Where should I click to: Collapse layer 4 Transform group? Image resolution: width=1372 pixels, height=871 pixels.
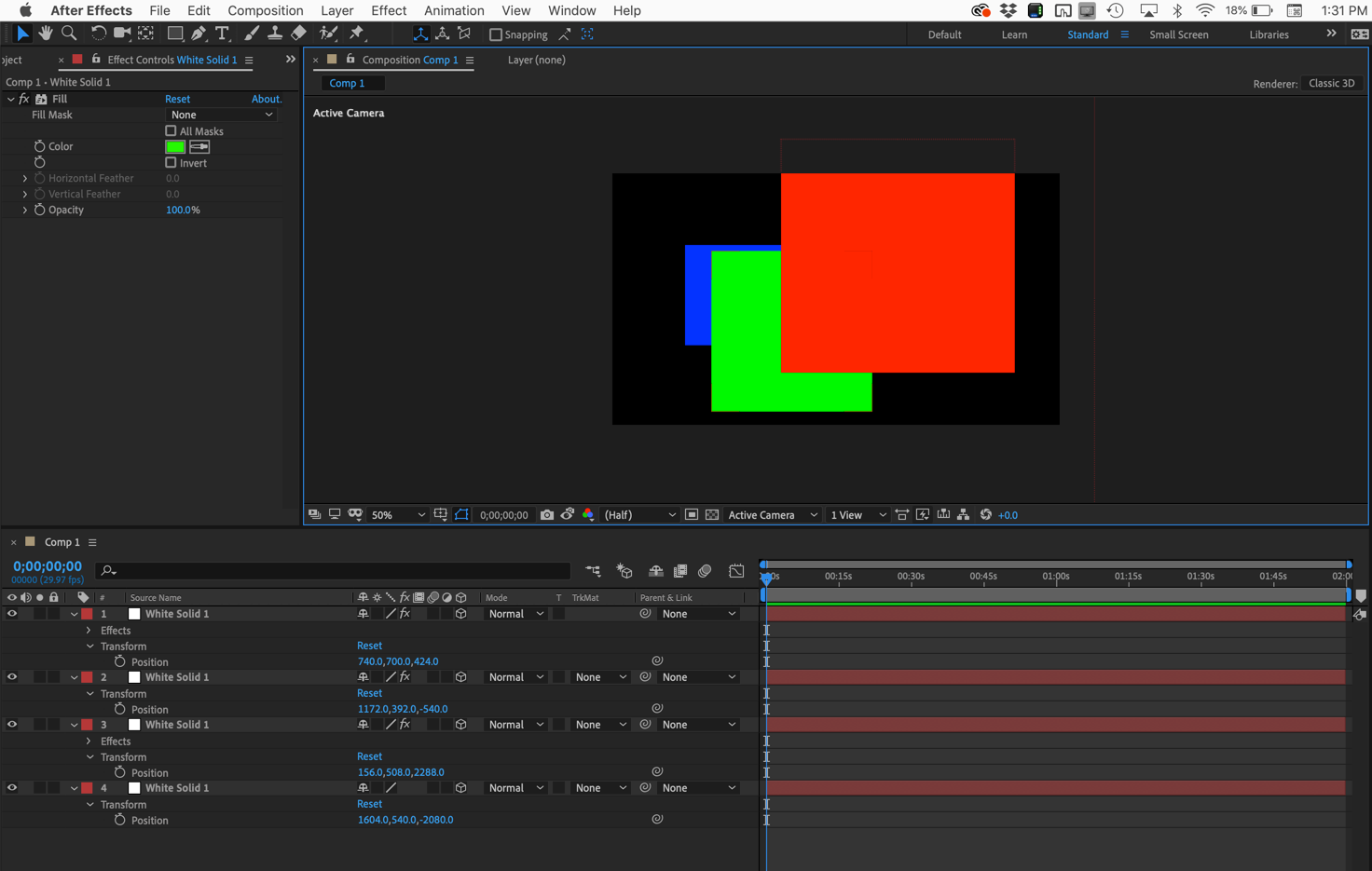[89, 804]
